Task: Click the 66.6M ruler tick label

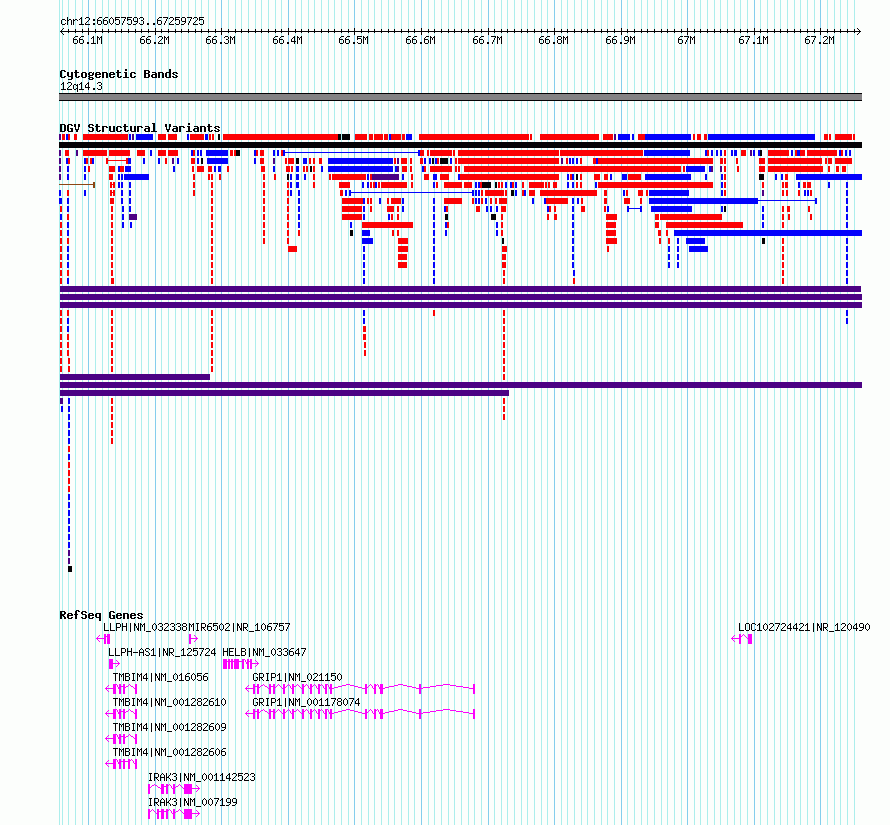Action: [x=421, y=40]
